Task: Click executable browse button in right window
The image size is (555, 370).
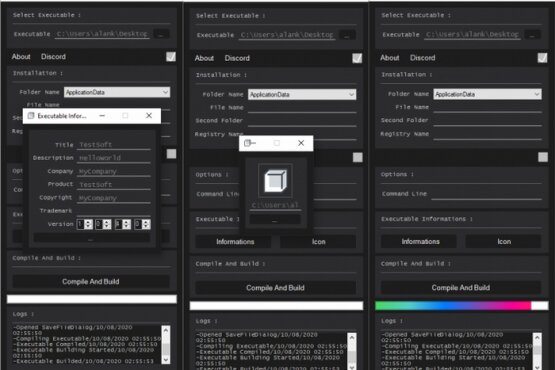Action: pos(532,35)
